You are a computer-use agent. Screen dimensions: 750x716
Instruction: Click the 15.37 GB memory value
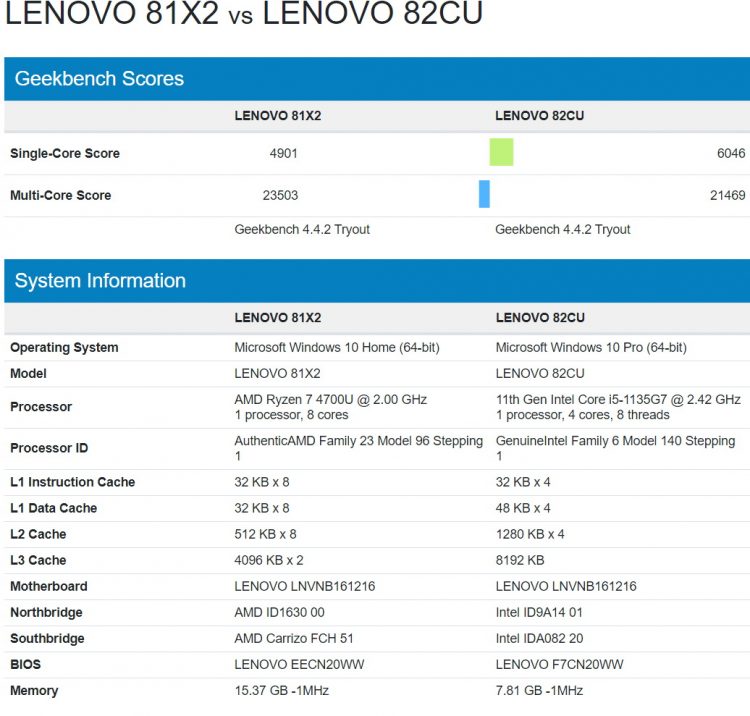tap(281, 690)
